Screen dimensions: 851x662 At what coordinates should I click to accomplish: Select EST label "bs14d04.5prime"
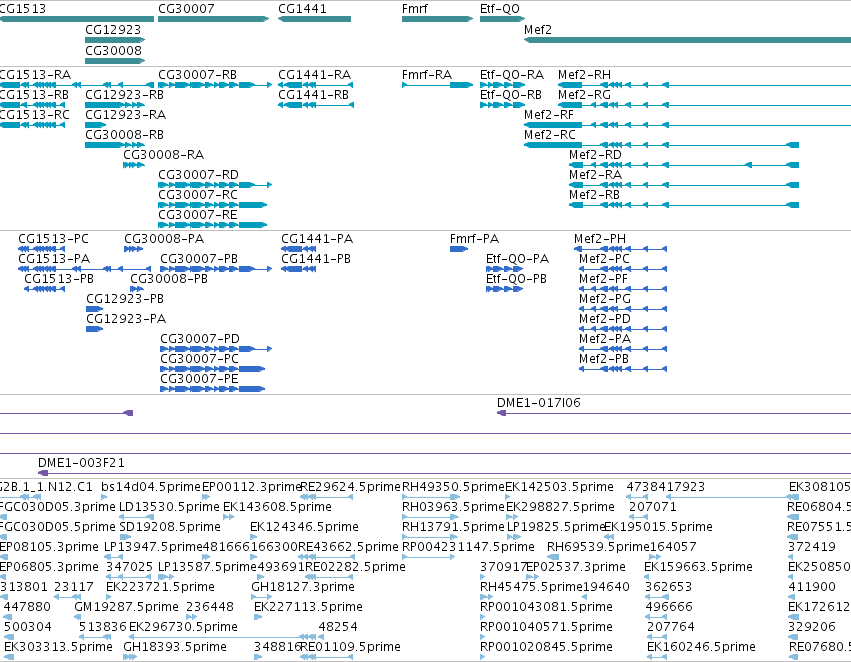[150, 487]
